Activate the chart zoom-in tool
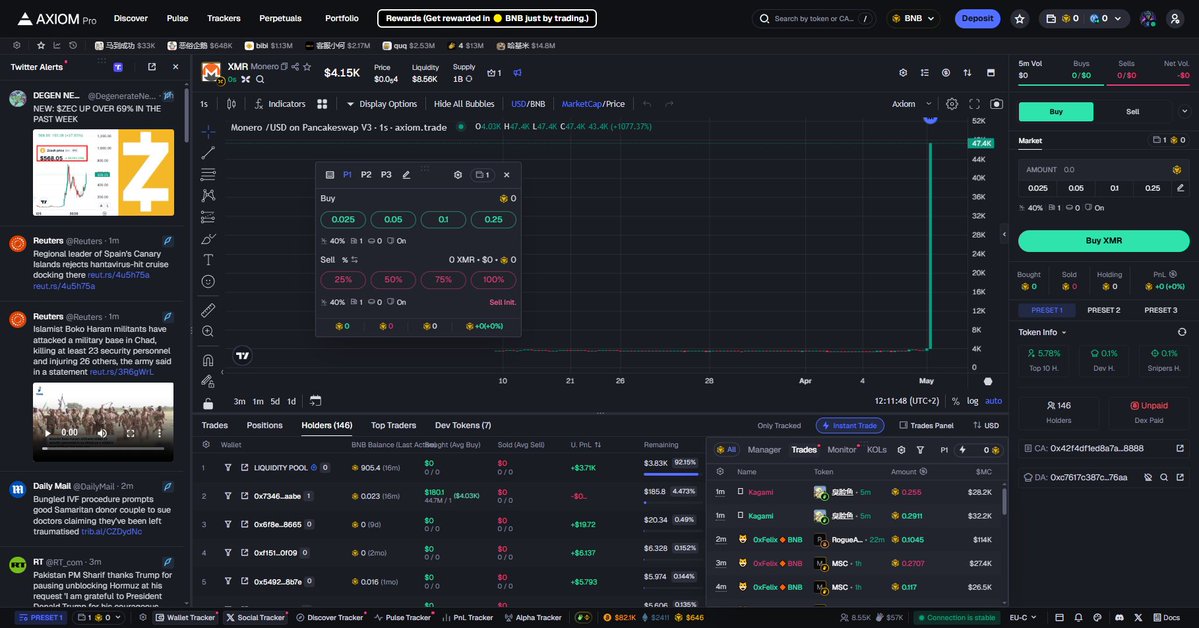Viewport: 1199px width, 628px height. coord(208,332)
